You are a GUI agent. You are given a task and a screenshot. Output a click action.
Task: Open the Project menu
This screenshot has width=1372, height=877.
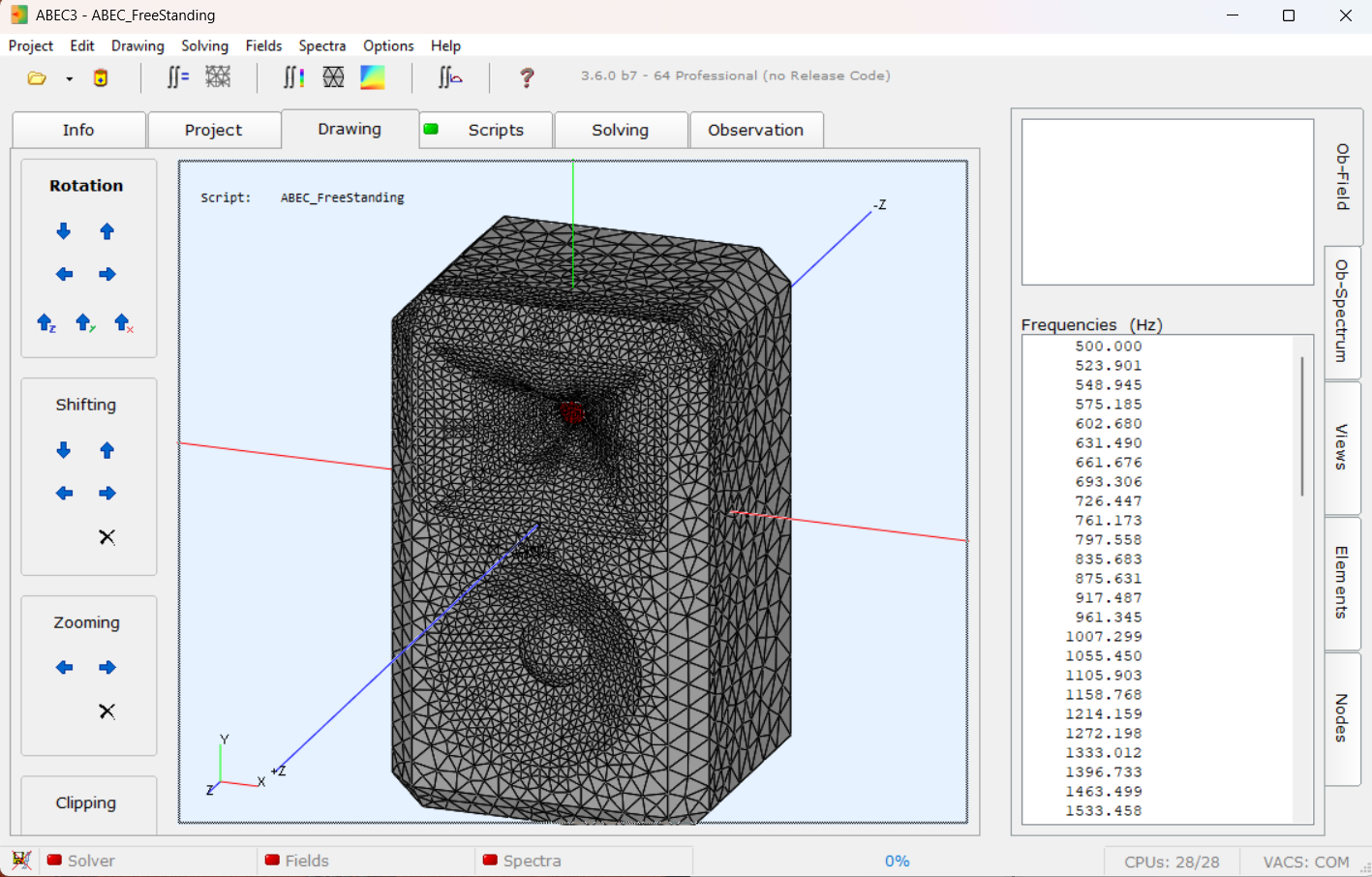[31, 45]
